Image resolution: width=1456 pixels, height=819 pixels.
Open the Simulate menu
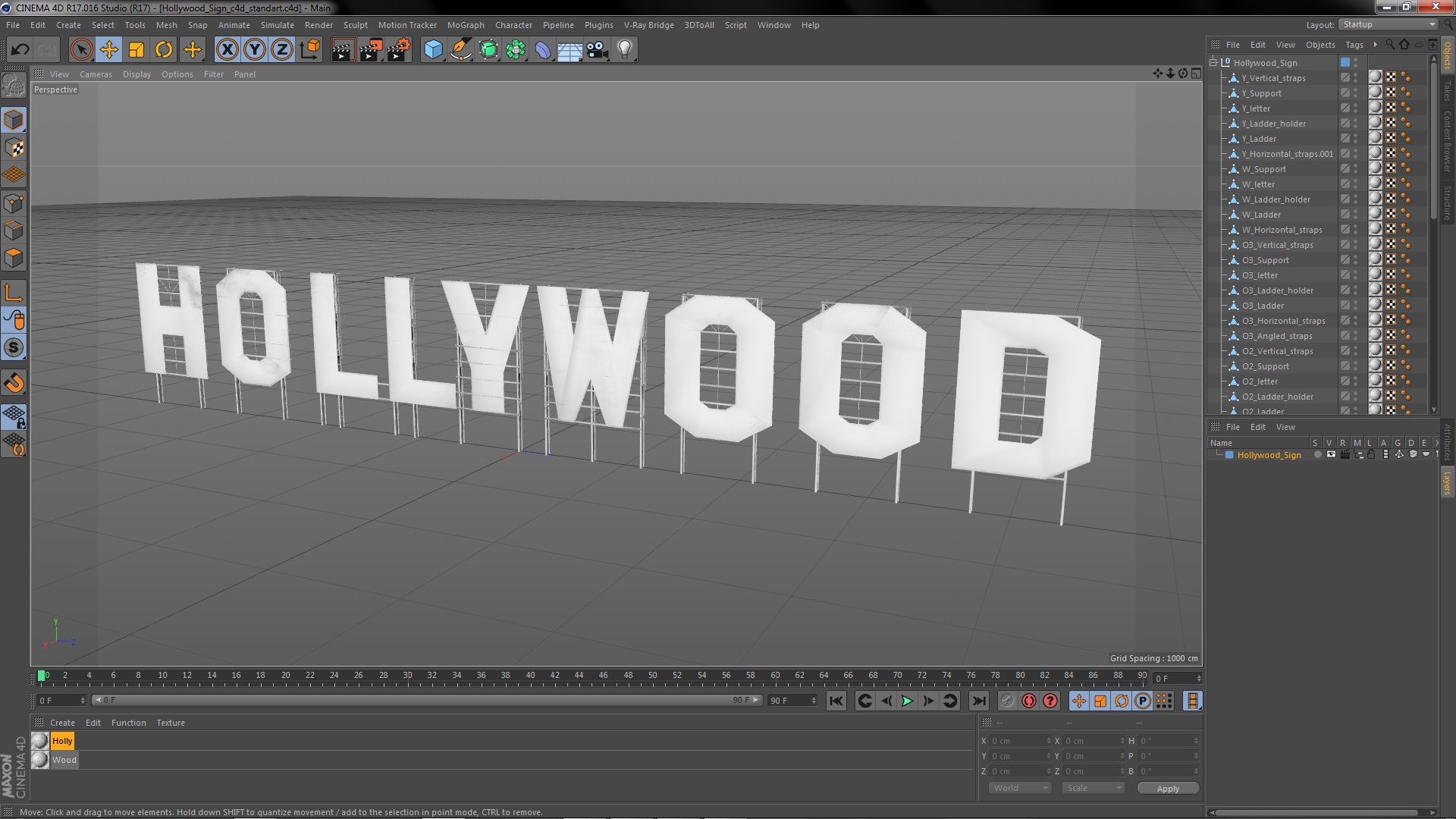[278, 25]
